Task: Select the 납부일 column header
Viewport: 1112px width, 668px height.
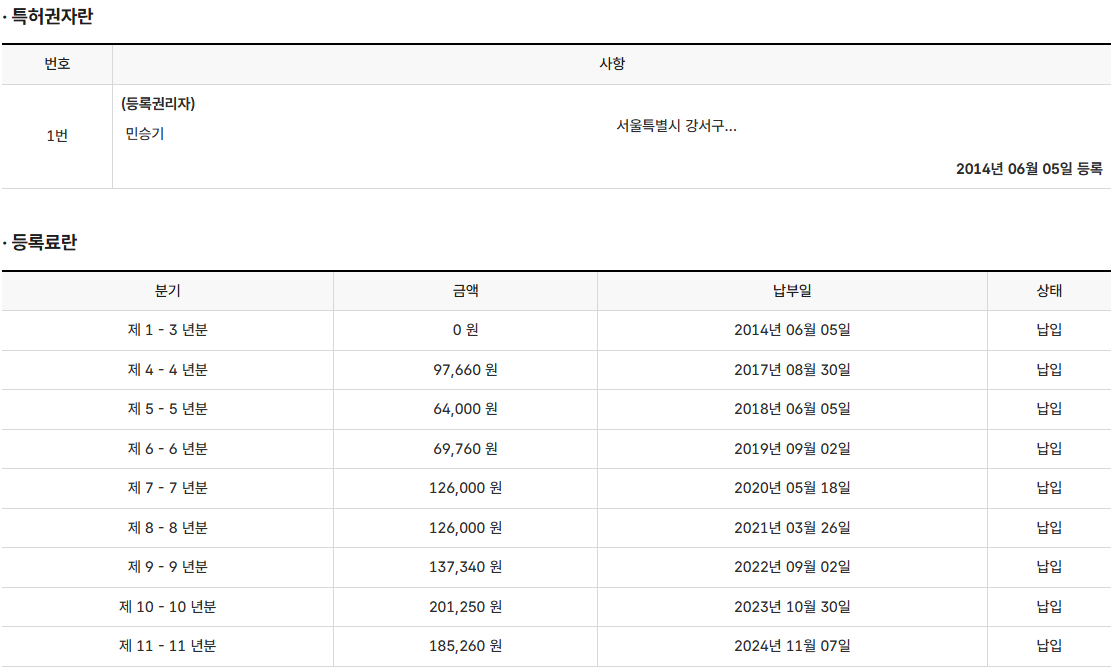Action: [x=792, y=291]
